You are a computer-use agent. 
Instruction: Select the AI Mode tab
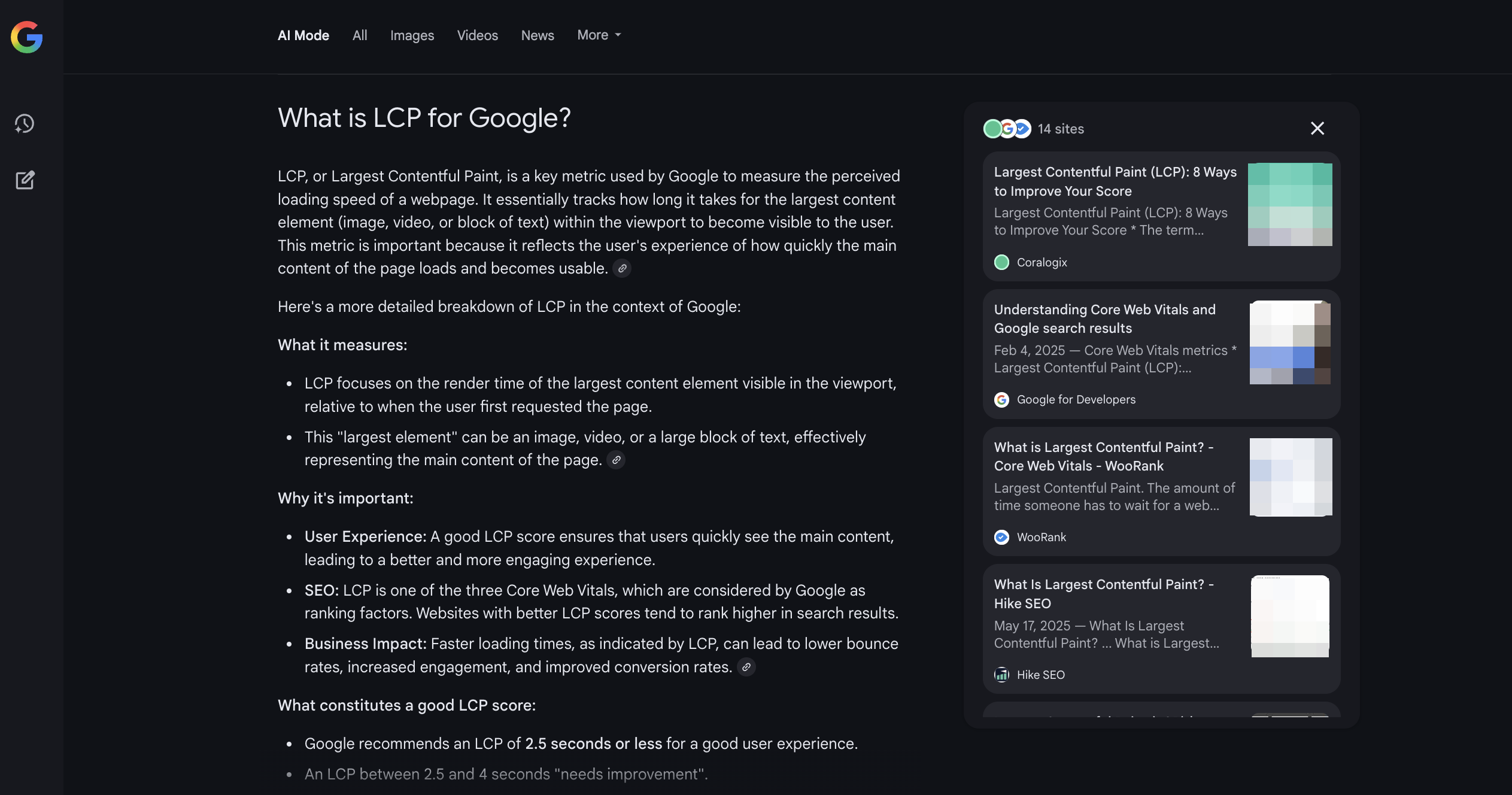click(x=303, y=35)
